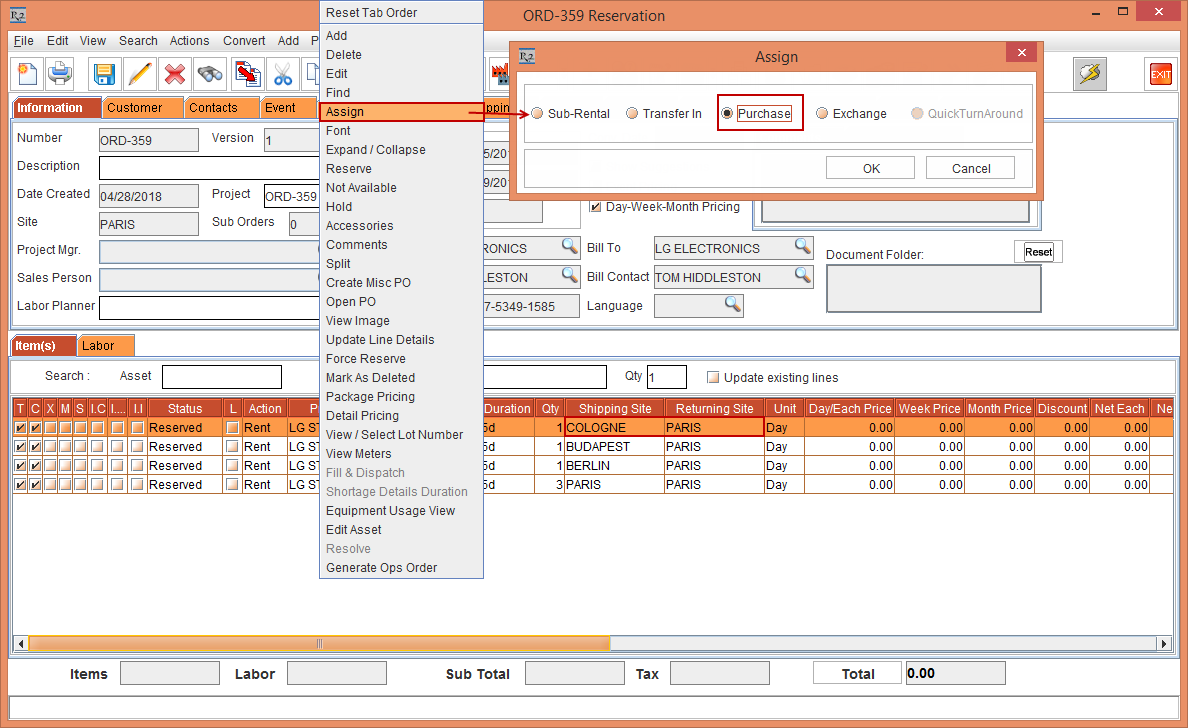
Task: Click the red X Delete icon
Action: click(x=175, y=73)
